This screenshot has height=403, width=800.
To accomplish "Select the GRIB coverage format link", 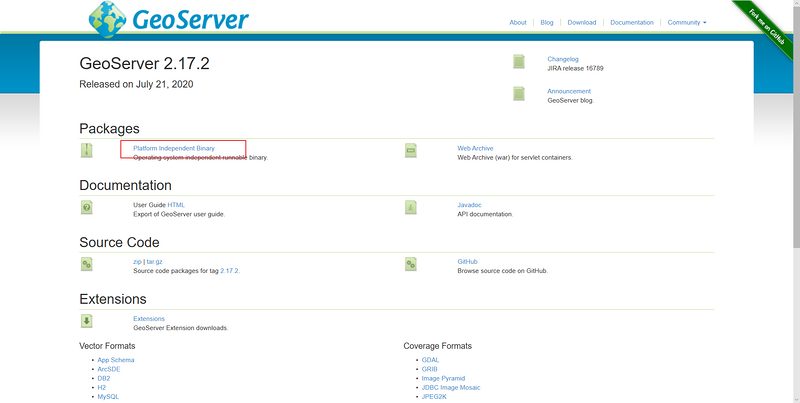I will point(429,369).
